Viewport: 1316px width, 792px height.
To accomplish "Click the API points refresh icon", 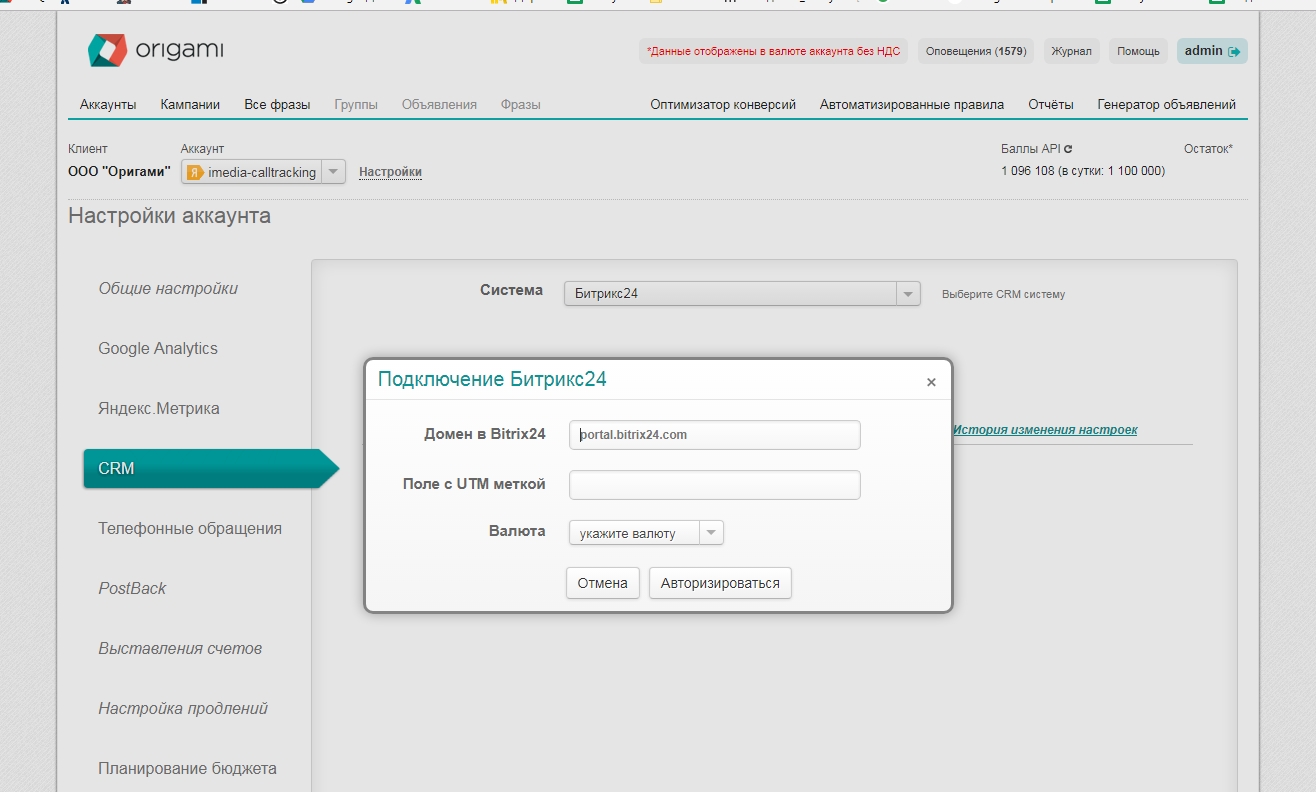I will point(1068,149).
